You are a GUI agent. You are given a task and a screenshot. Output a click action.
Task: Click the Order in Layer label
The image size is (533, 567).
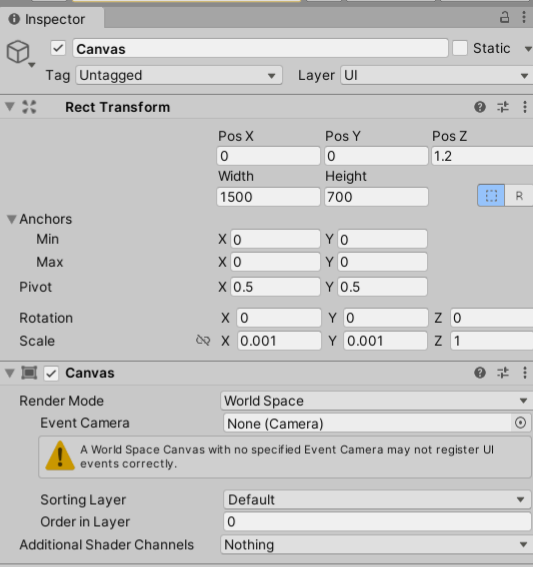point(85,522)
